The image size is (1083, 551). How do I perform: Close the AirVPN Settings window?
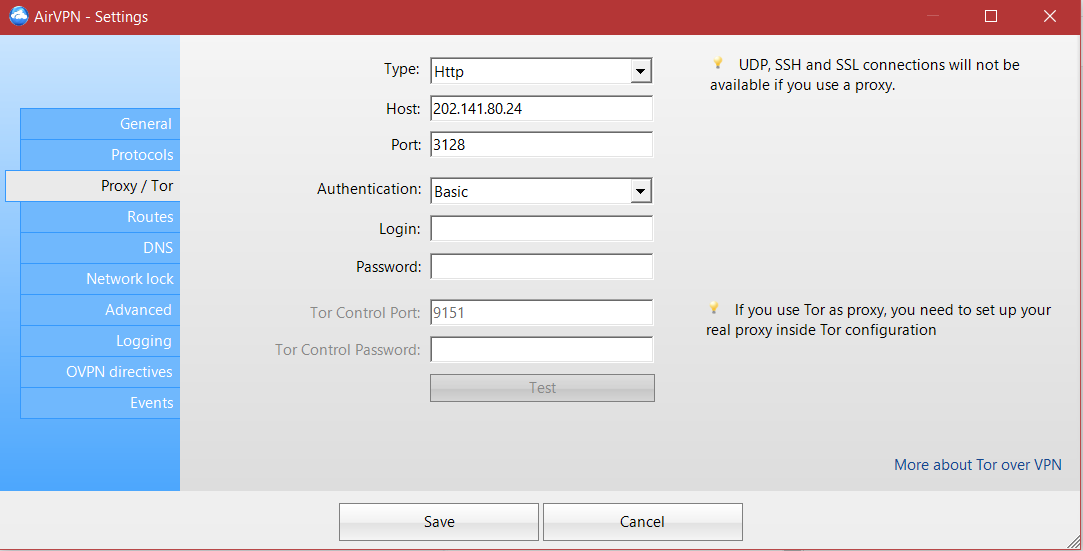click(x=1050, y=16)
